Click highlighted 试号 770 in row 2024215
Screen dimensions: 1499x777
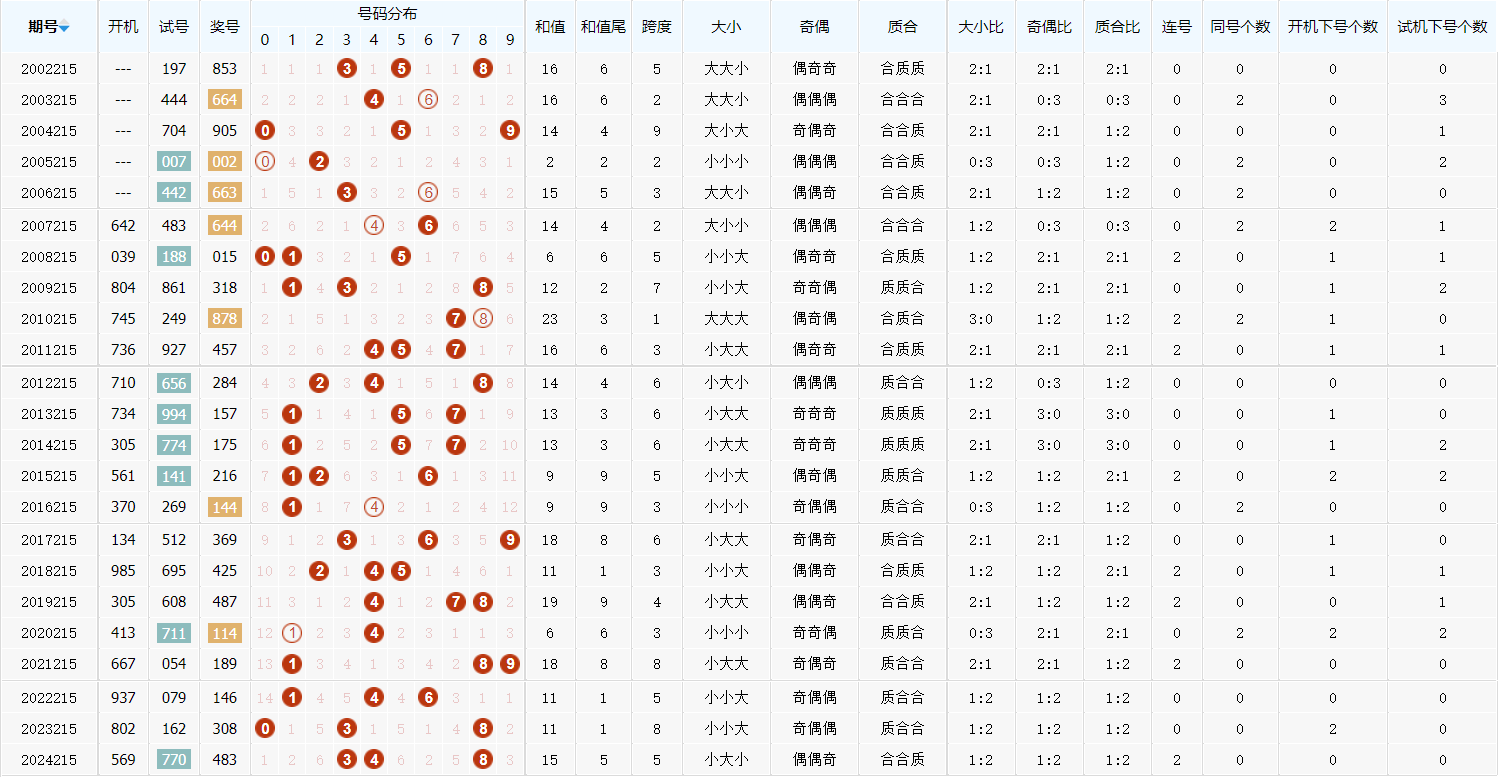174,760
